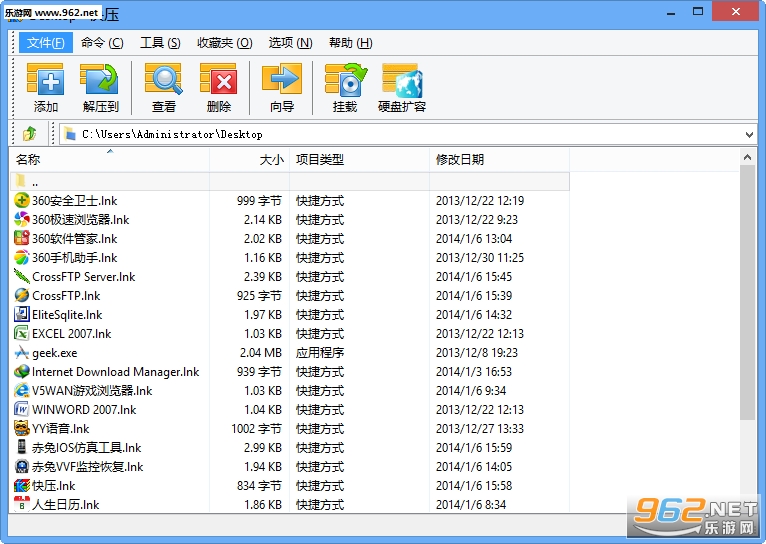
Task: Select the 360手机助手.lnk file icon
Action: point(21,257)
